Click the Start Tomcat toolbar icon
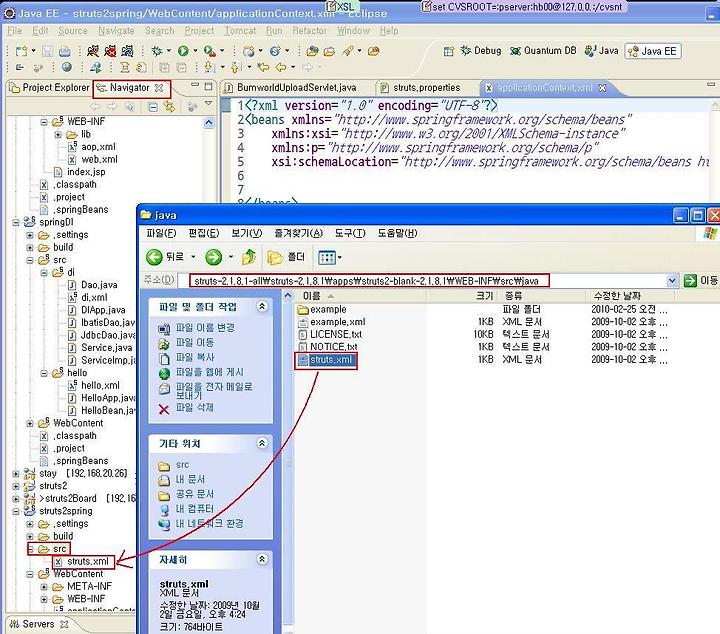 tap(93, 50)
